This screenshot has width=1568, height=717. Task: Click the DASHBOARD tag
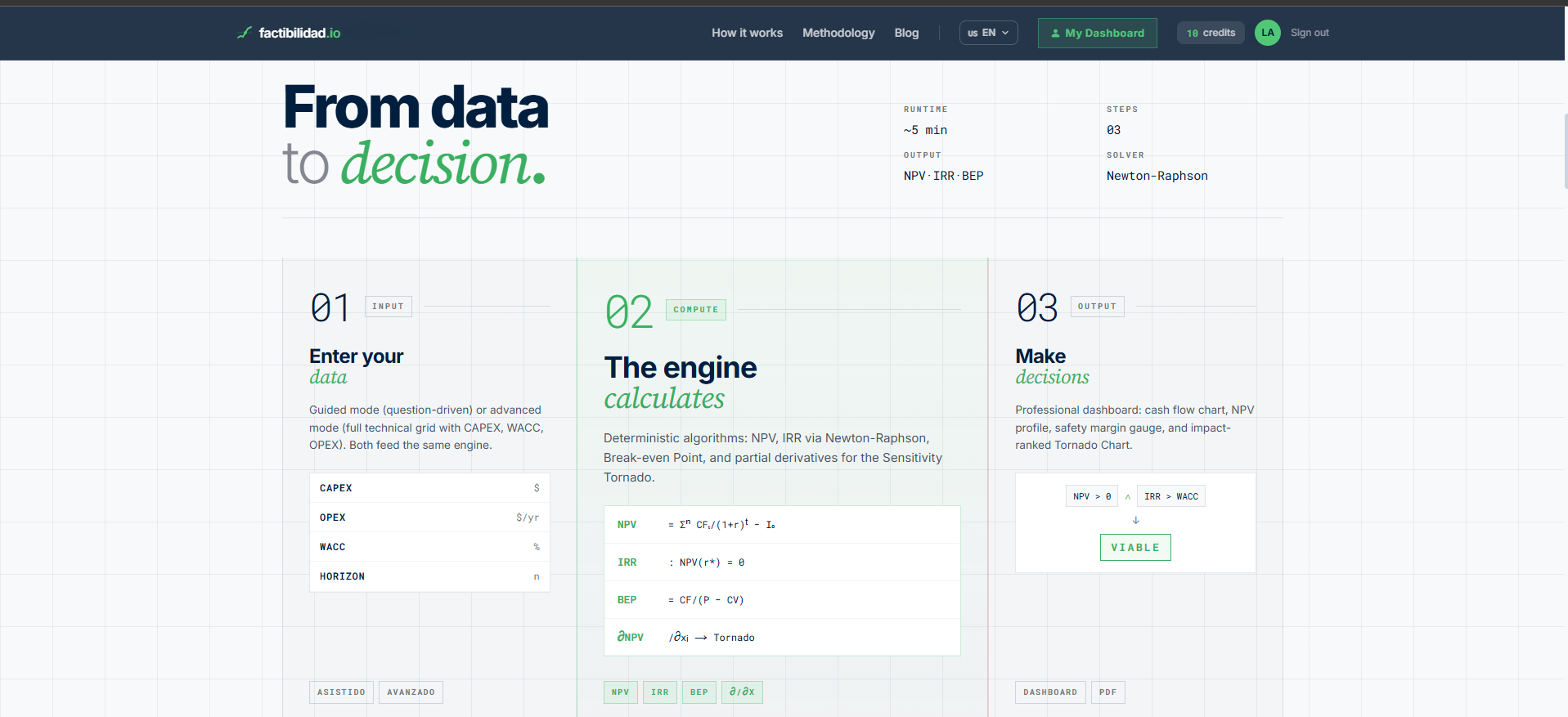(x=1050, y=692)
